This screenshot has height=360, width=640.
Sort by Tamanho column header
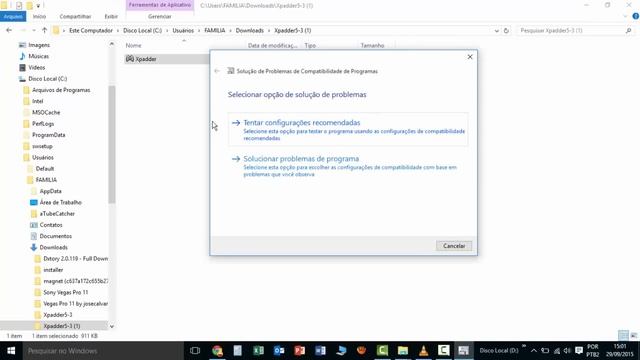[x=372, y=45]
